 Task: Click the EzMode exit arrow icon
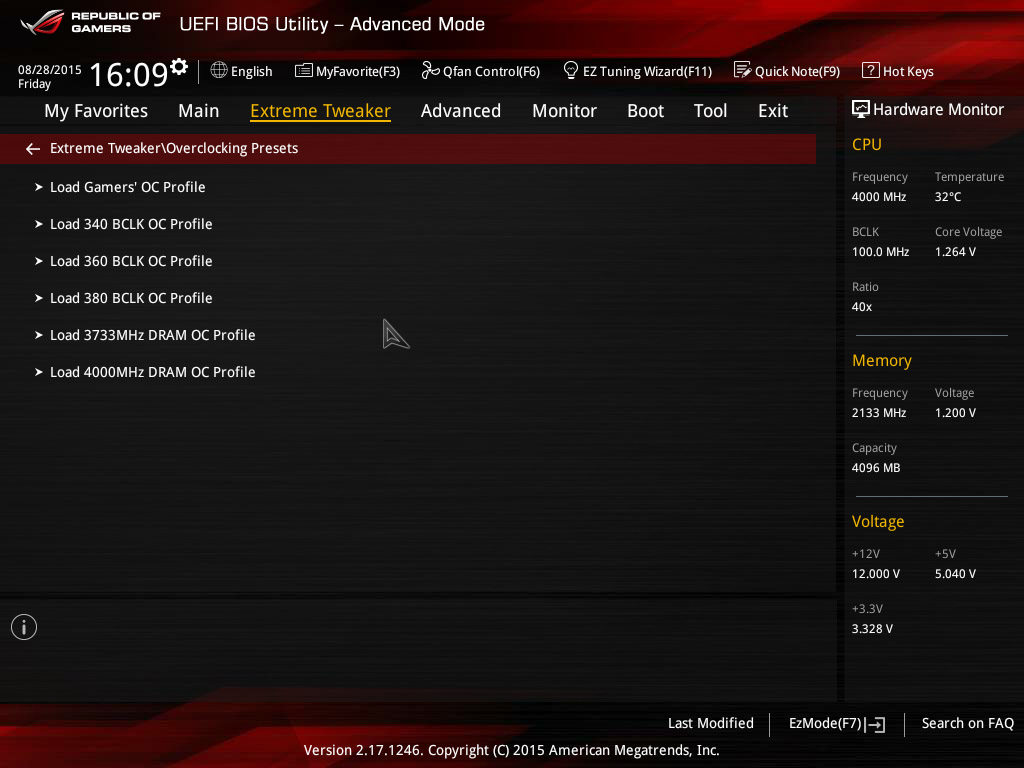point(875,724)
